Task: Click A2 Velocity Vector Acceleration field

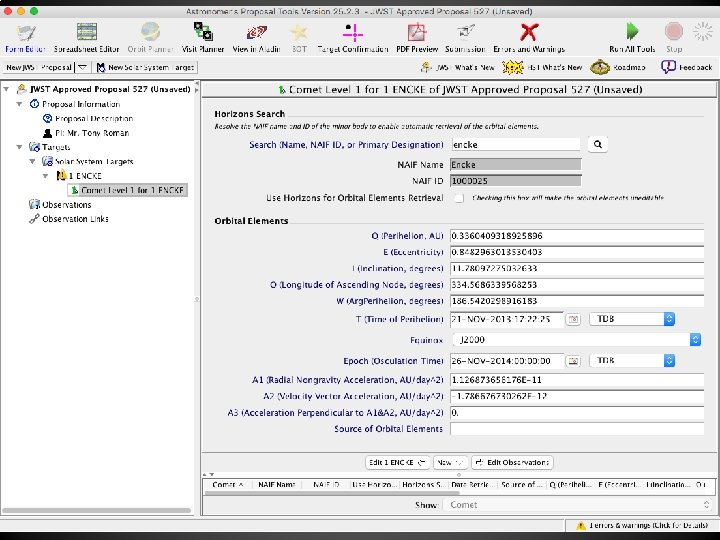Action: pyautogui.click(x=577, y=396)
